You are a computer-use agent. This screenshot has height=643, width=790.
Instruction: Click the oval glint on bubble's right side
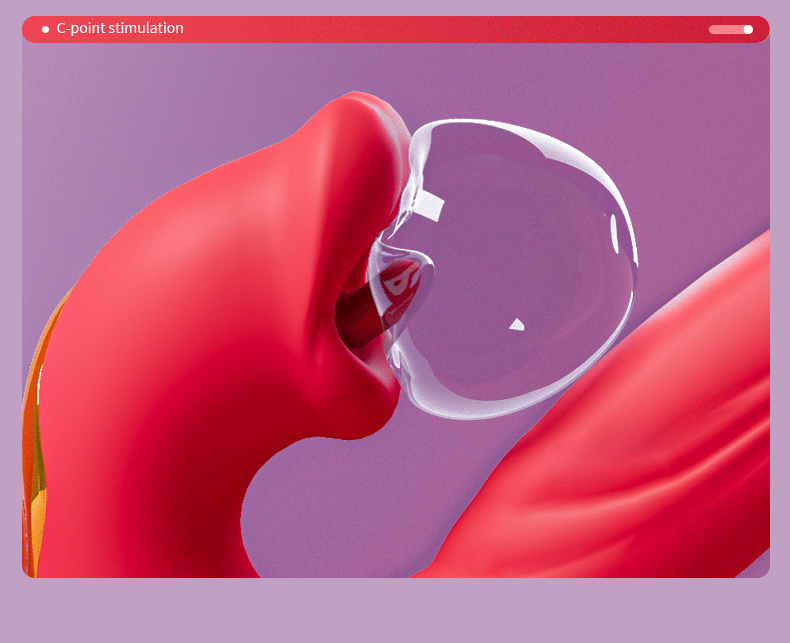[x=613, y=230]
